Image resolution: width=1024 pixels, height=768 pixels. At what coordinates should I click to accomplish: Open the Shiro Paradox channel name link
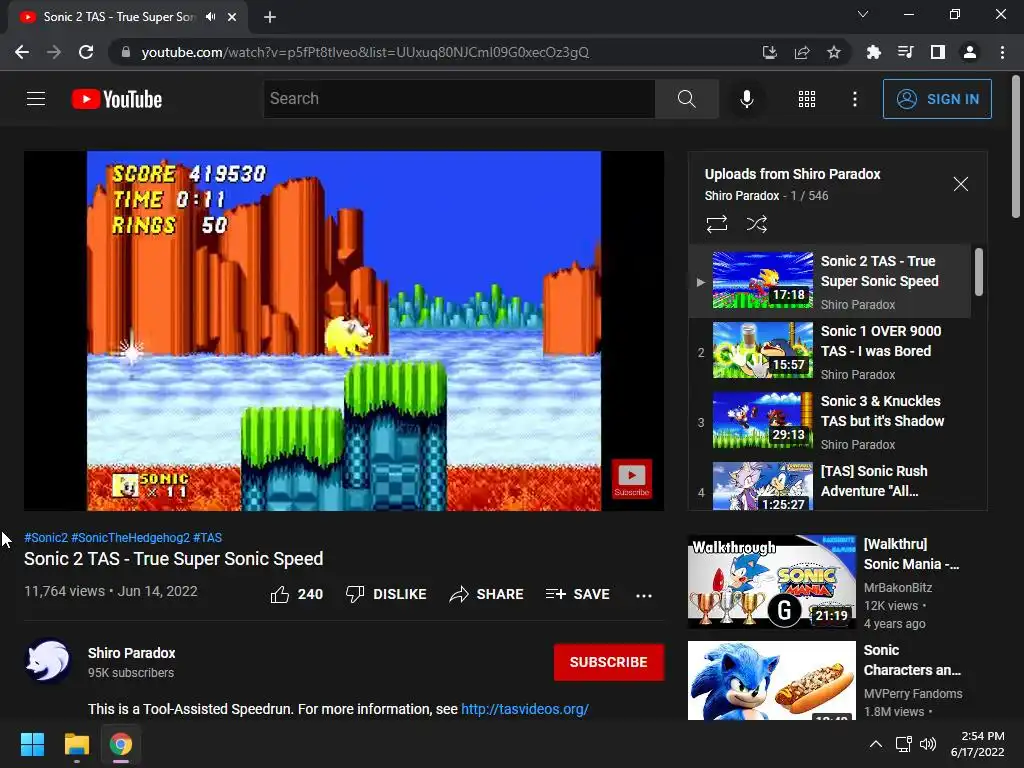pos(131,653)
